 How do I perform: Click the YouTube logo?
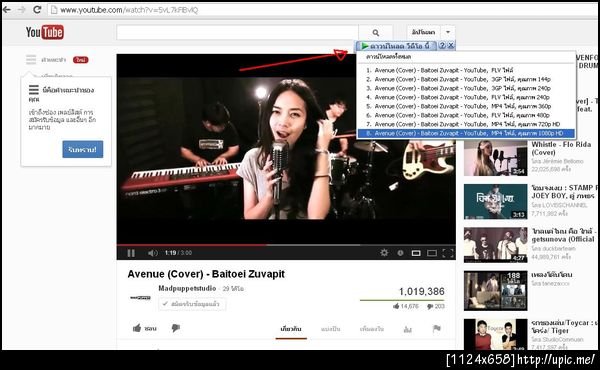click(44, 32)
